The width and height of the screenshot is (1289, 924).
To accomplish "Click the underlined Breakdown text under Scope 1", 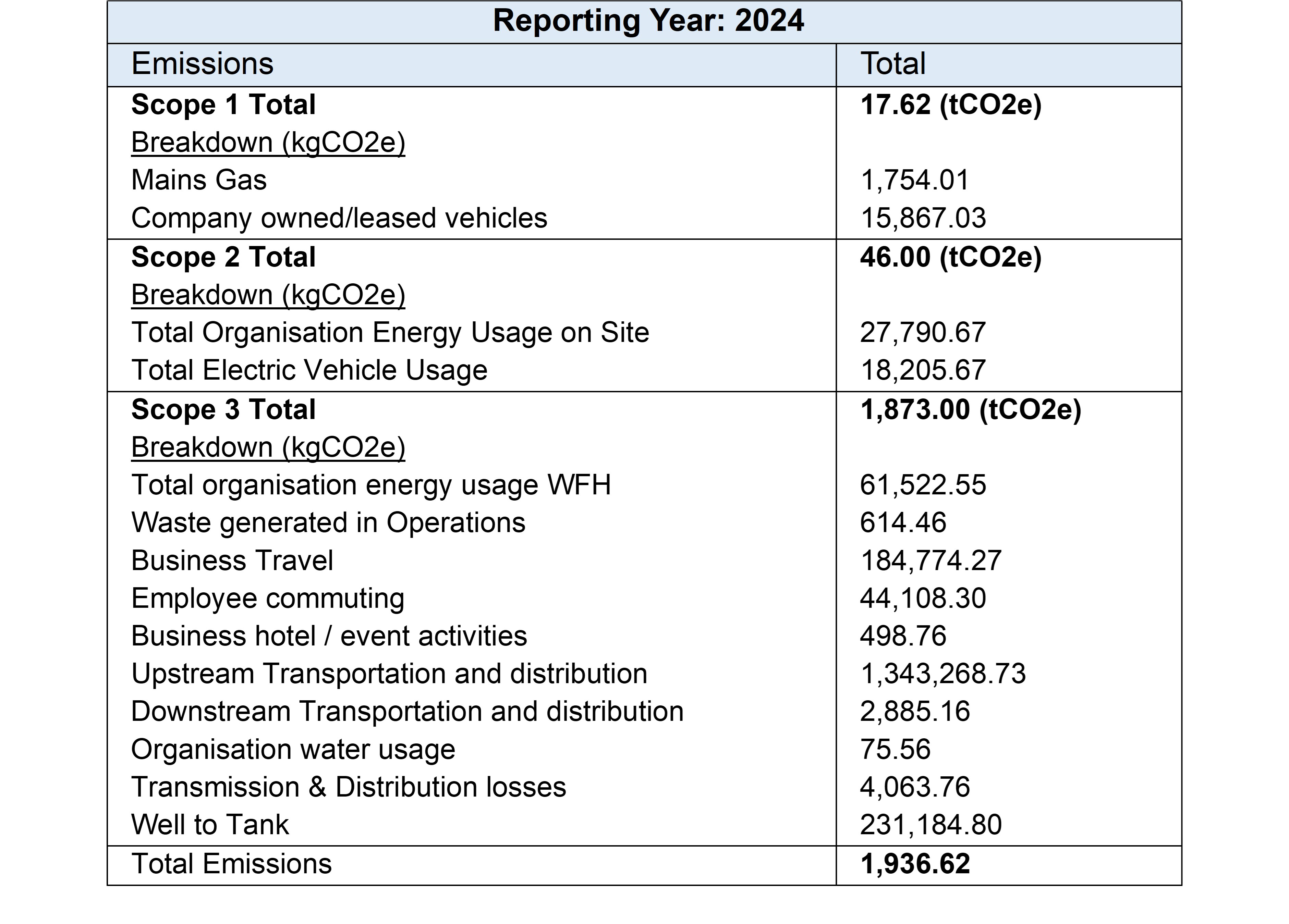I will [x=268, y=143].
